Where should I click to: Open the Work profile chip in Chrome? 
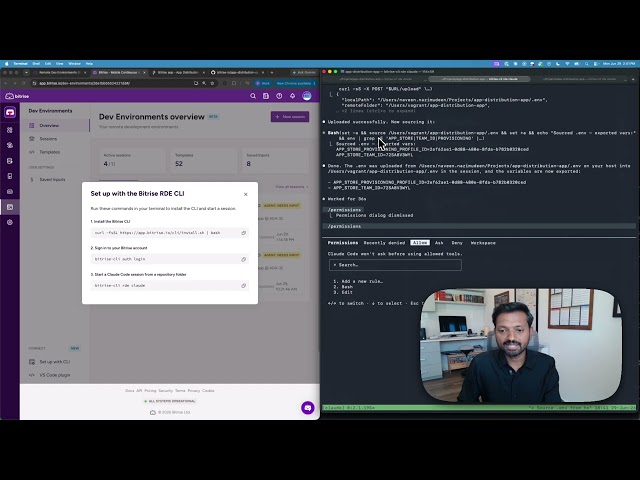pyautogui.click(x=263, y=83)
